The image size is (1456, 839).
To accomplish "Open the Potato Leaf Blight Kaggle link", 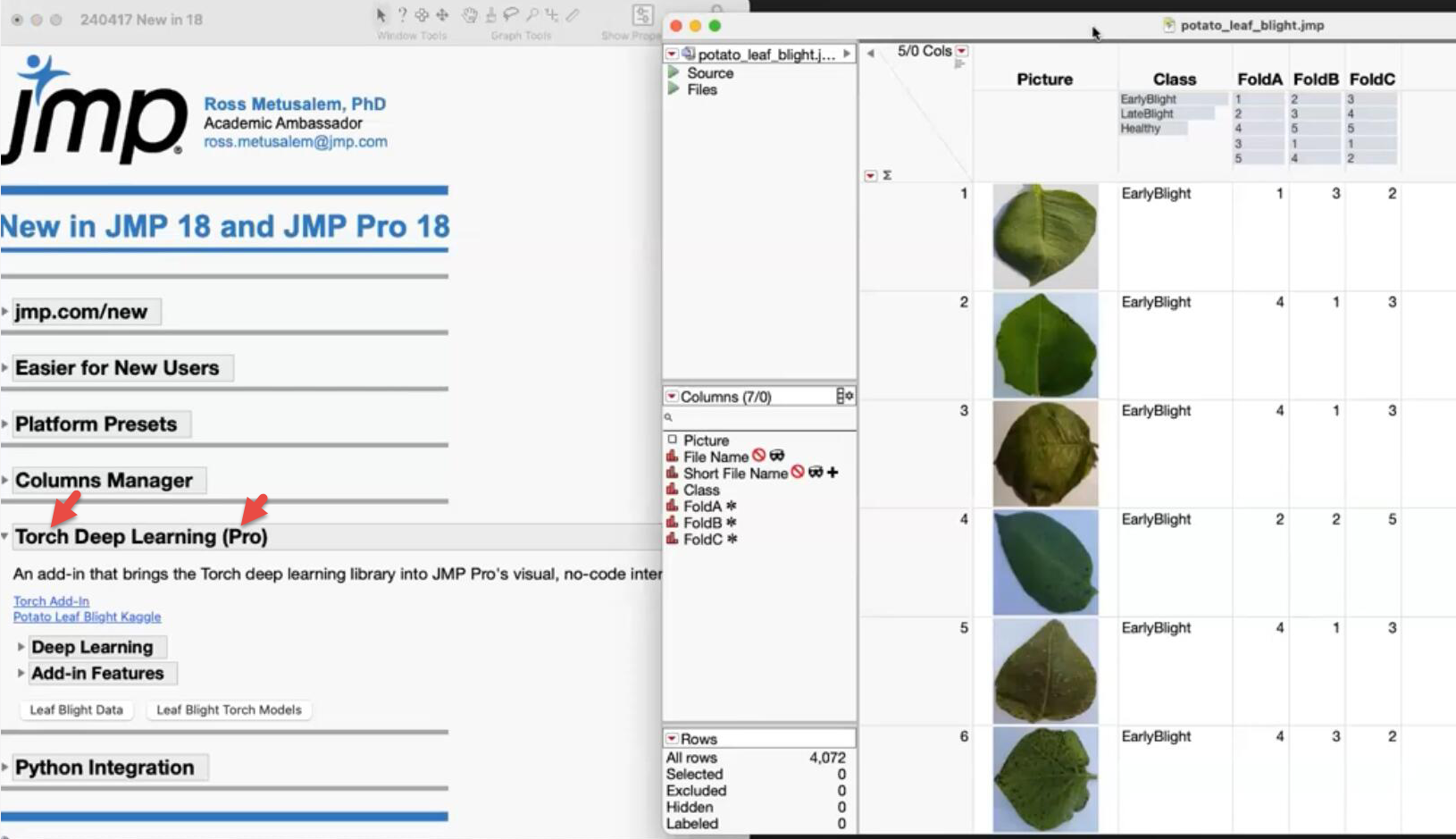I will (x=87, y=617).
